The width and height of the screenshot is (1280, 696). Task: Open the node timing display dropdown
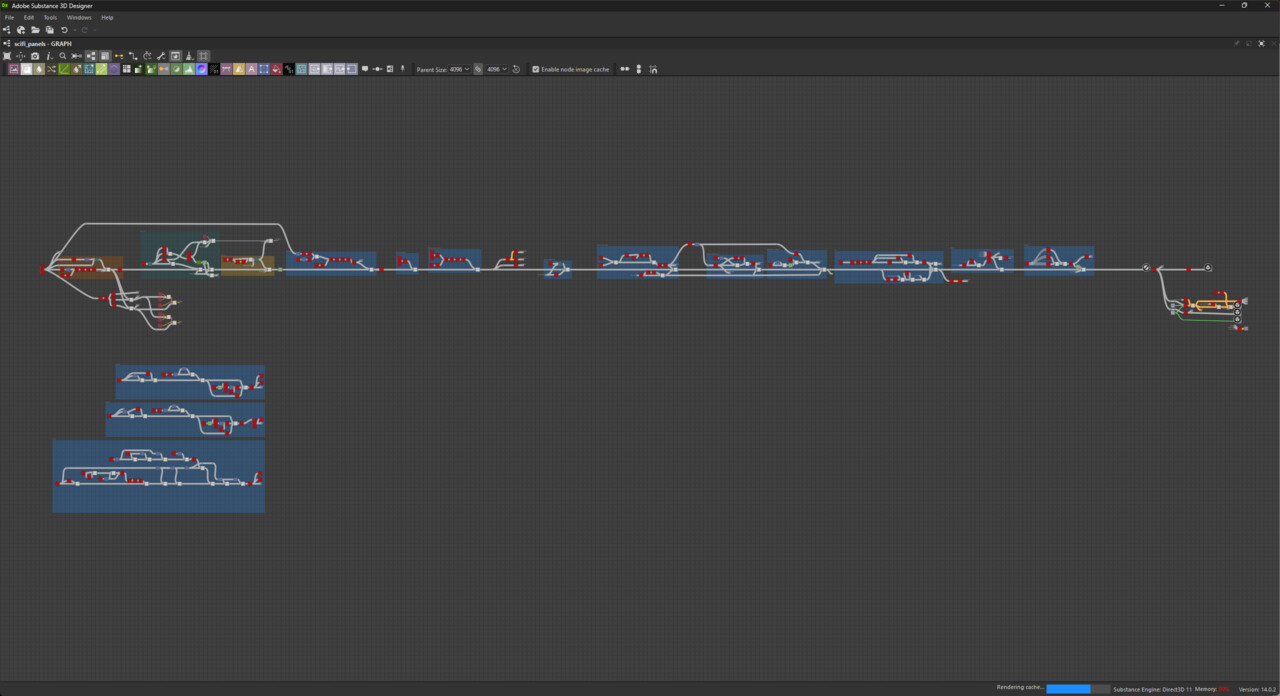147,56
